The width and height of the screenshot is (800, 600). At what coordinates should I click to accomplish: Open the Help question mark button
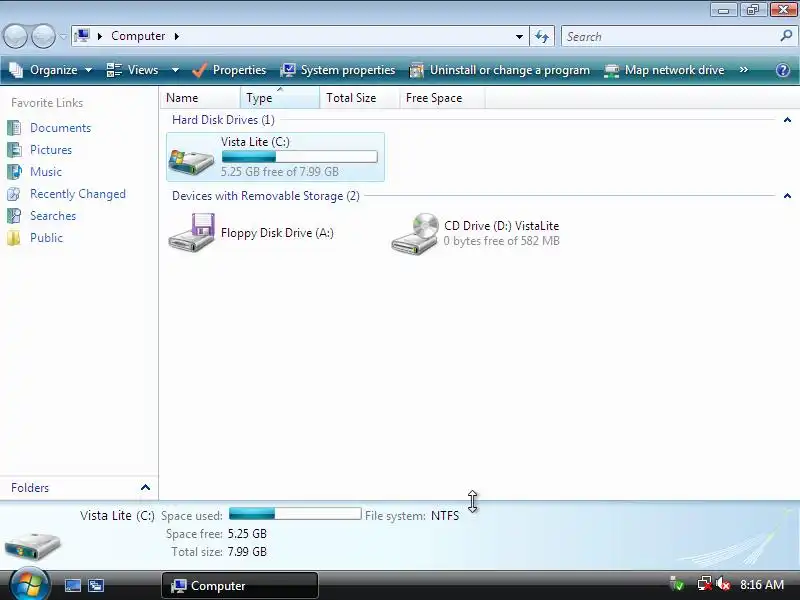[783, 70]
